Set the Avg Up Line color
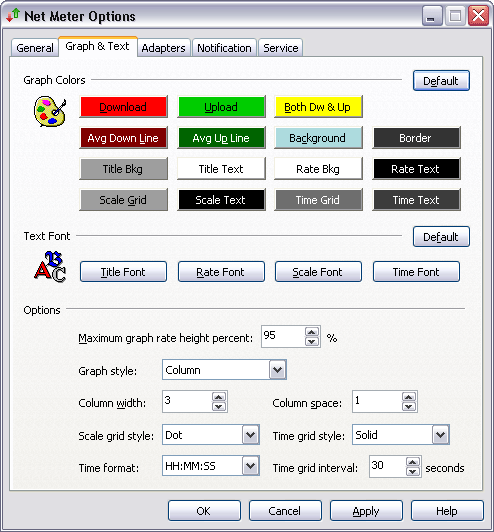 pyautogui.click(x=221, y=138)
